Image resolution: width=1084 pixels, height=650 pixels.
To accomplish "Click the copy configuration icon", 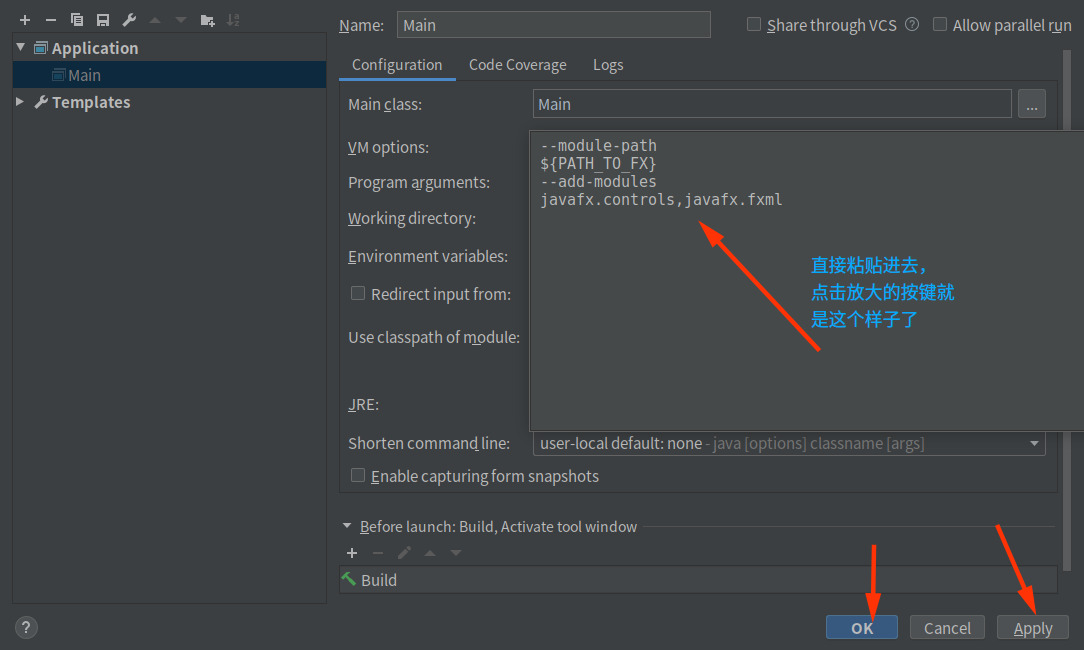I will 76,19.
